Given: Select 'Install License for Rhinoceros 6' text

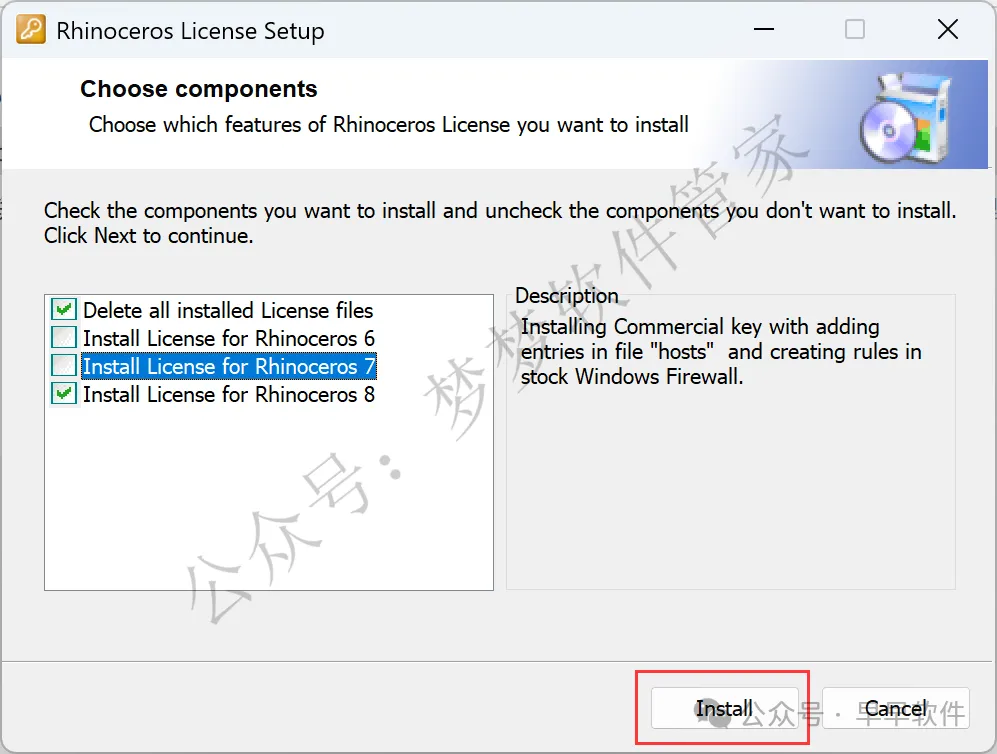Looking at the screenshot, I should 229,338.
